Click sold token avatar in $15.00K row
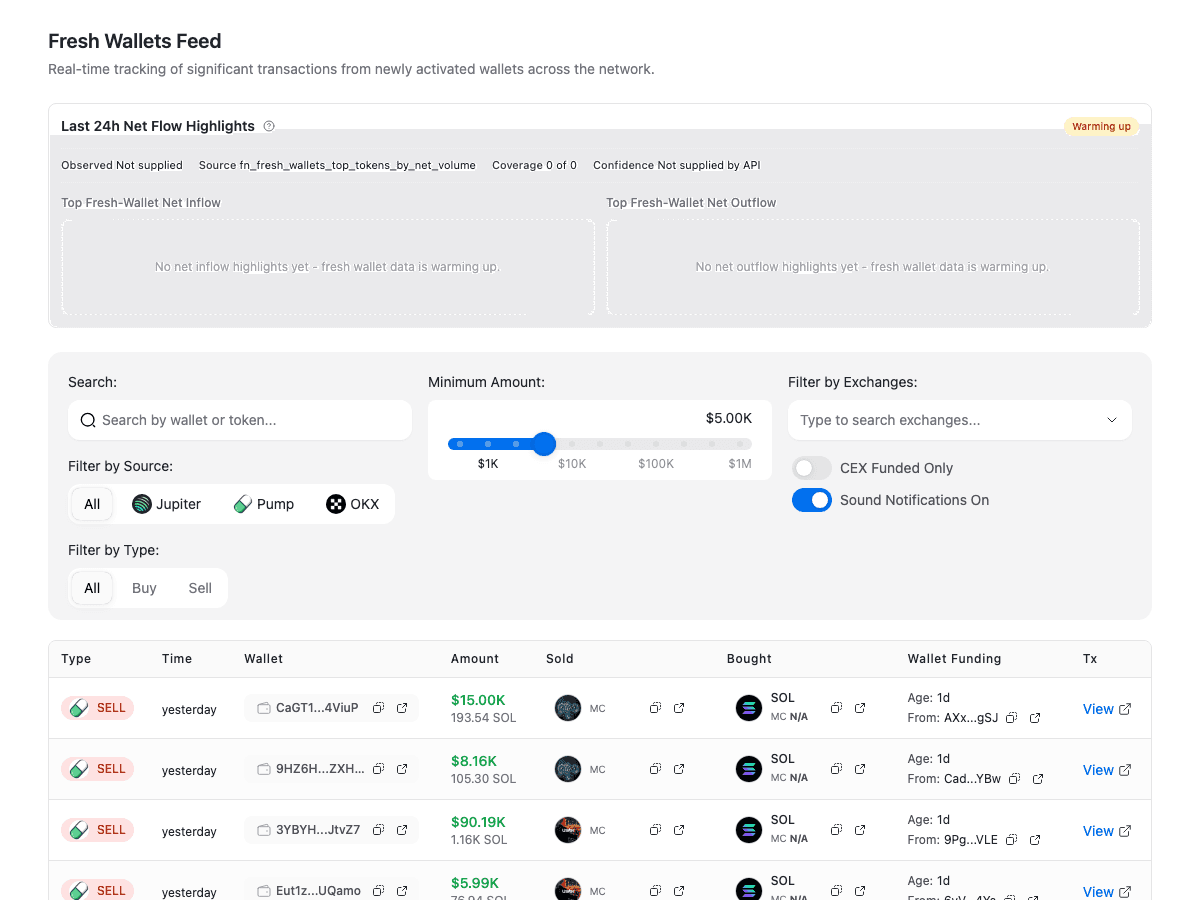The image size is (1180, 900). point(567,708)
